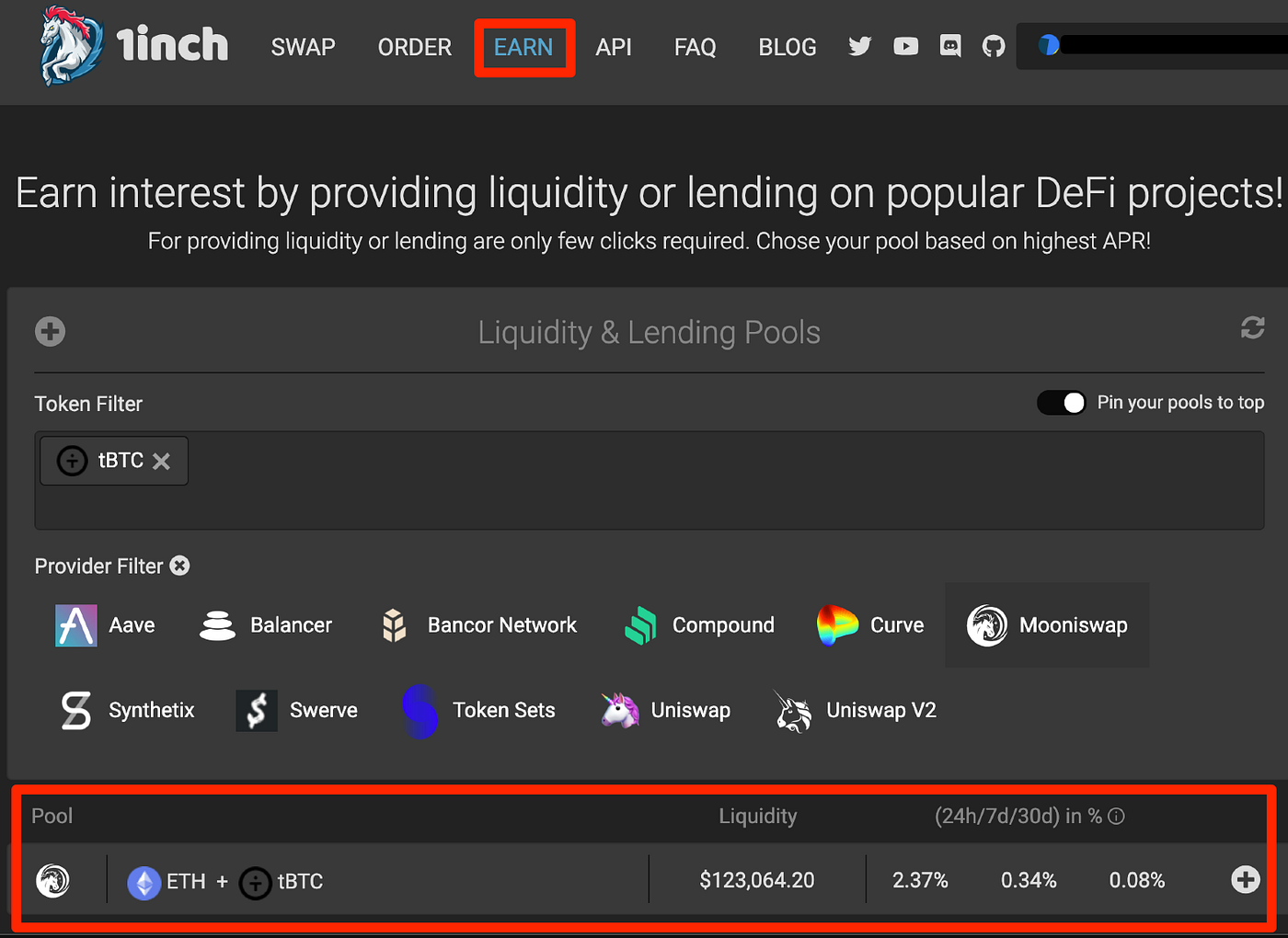This screenshot has width=1288, height=938.
Task: Click the 0.34% 7d return value
Action: pos(1029,880)
